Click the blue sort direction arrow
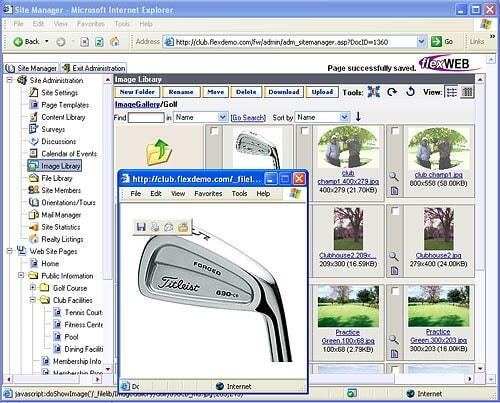Image resolution: width=500 pixels, height=403 pixels. click(x=358, y=117)
